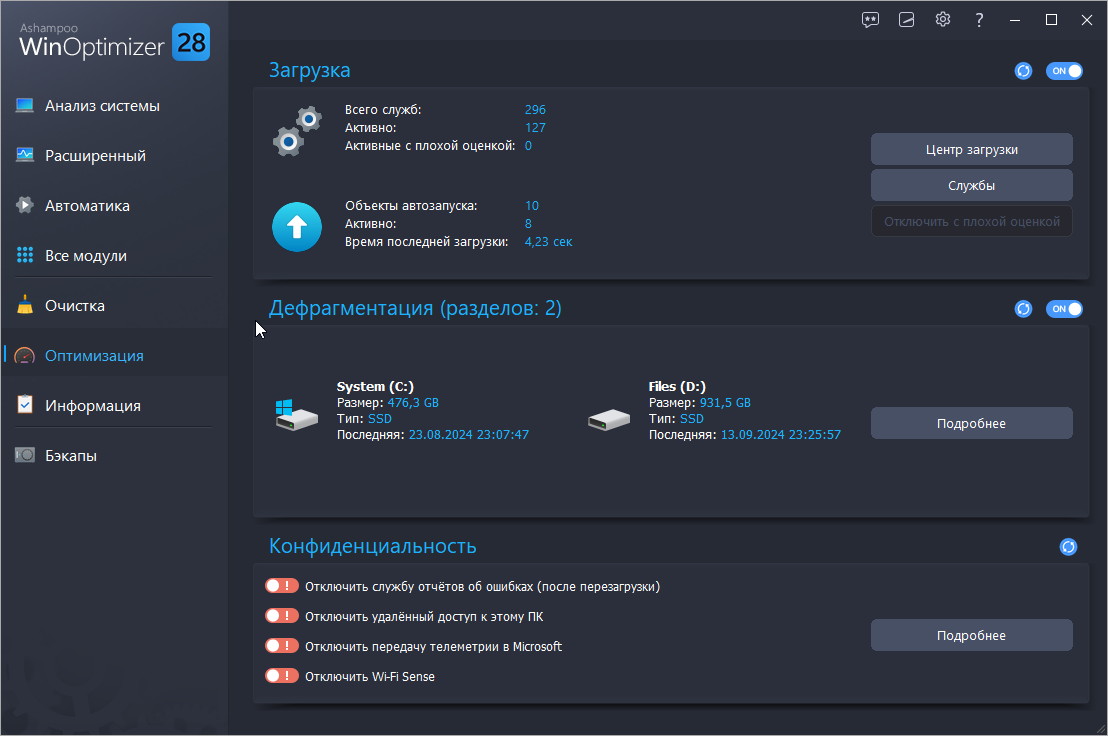1108x736 pixels.
Task: Toggle the Загрузка ON switch
Action: point(1064,71)
